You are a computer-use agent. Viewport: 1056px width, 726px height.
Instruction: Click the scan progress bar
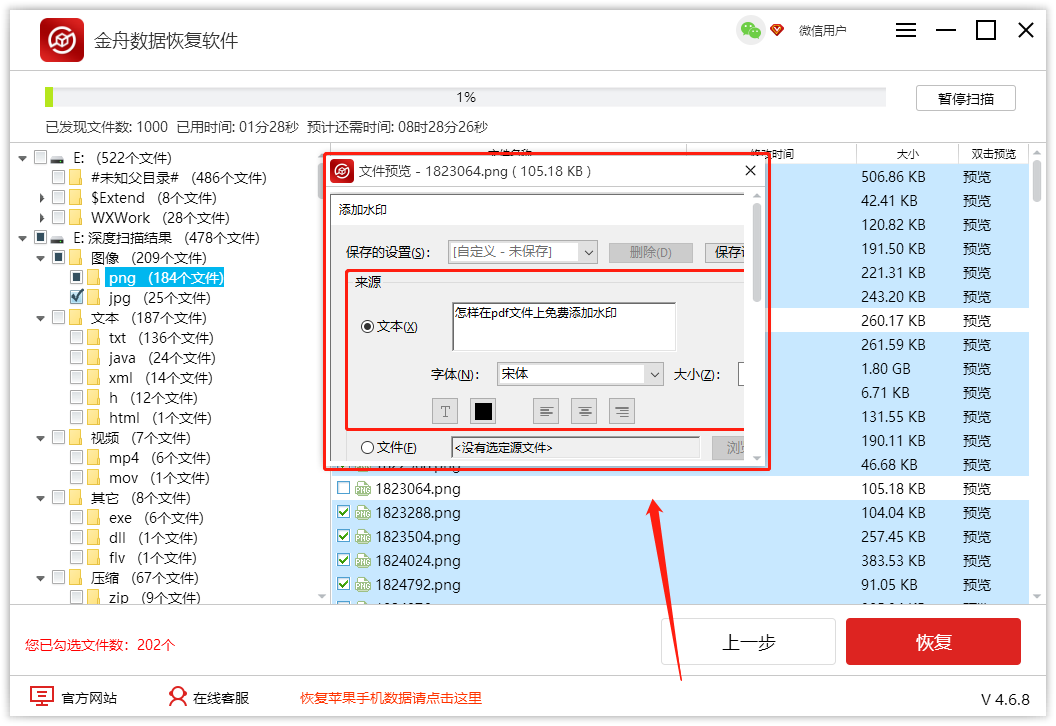[465, 97]
